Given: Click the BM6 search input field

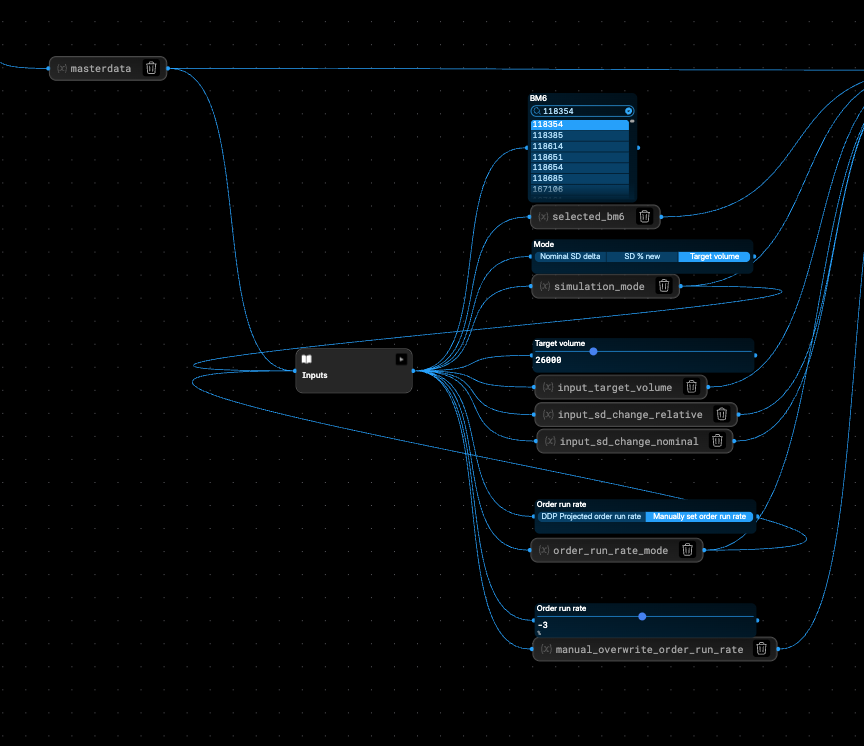Looking at the screenshot, I should point(582,111).
